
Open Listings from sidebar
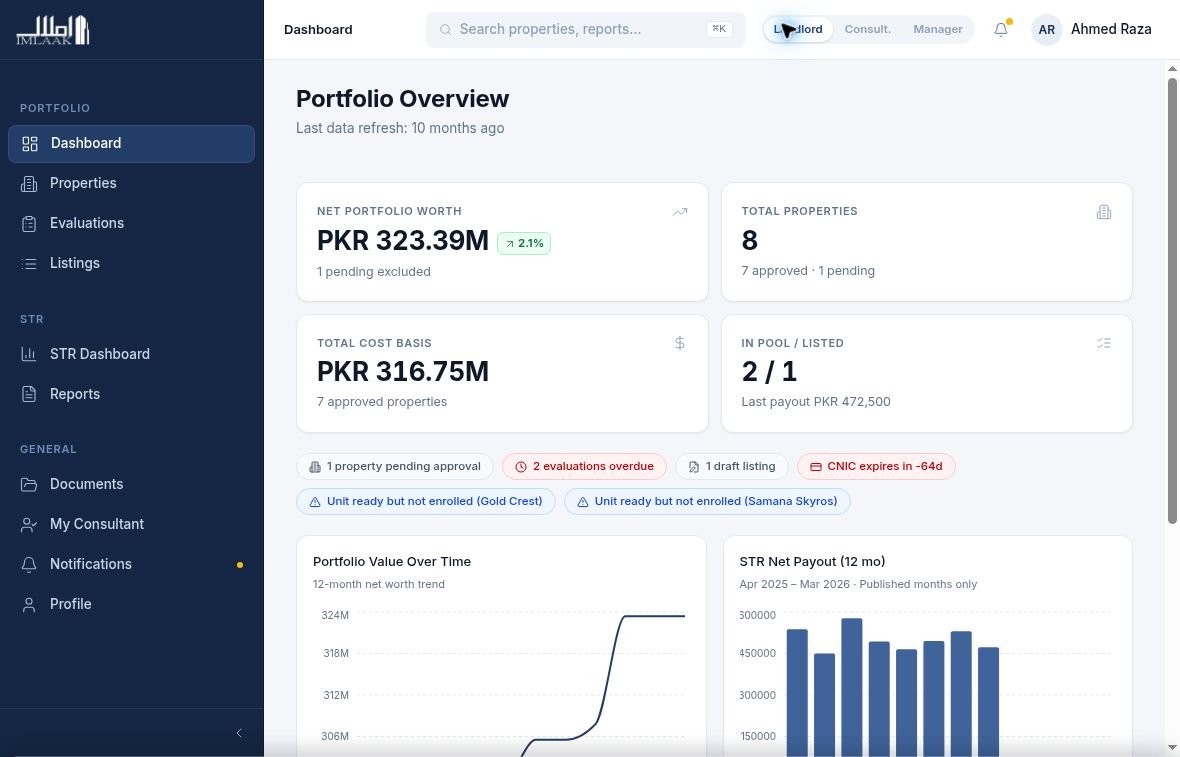click(132, 263)
